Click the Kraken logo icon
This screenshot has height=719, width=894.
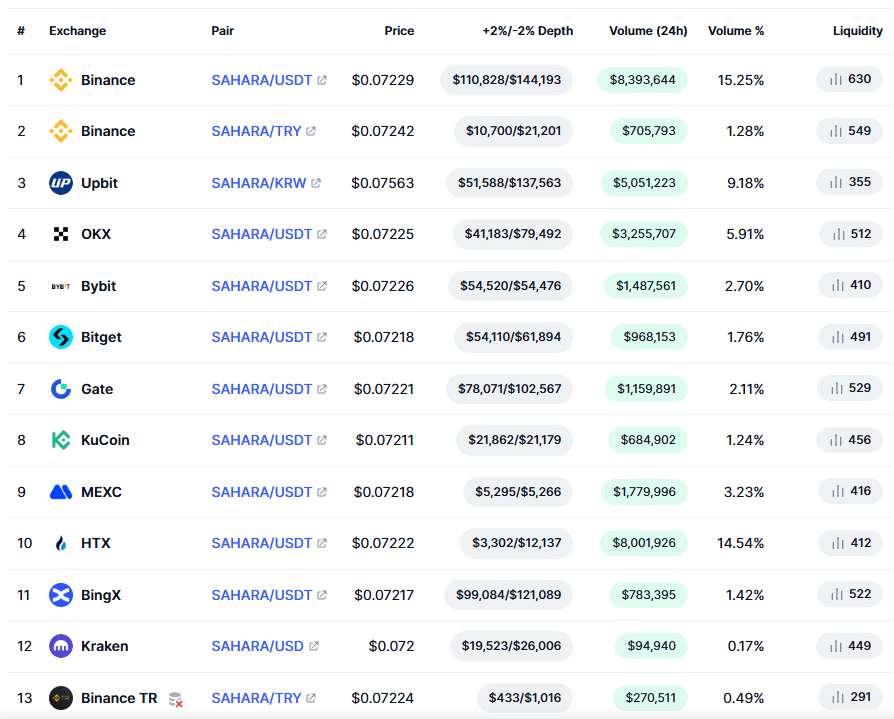[60, 646]
